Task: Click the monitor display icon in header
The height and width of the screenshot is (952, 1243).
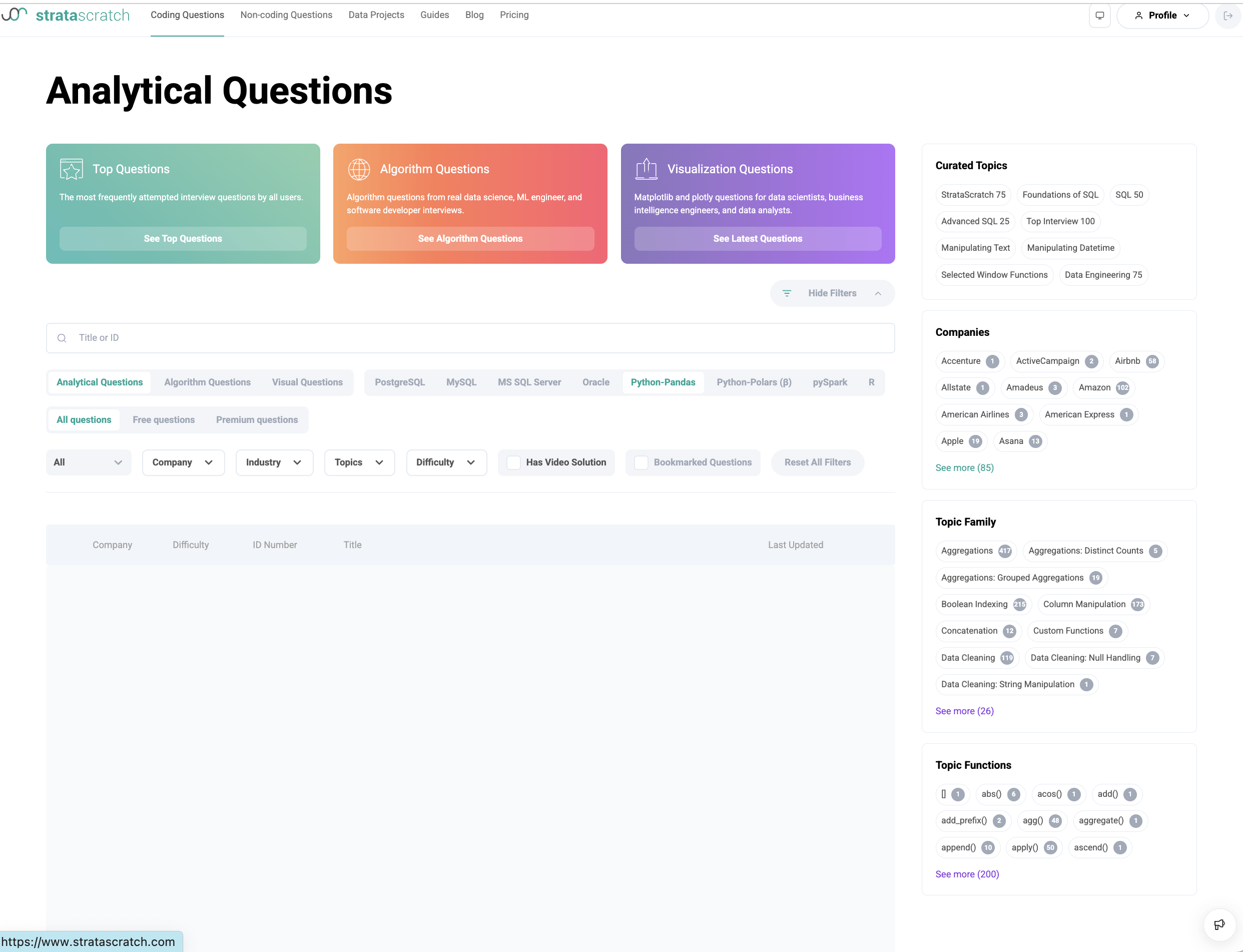Action: pyautogui.click(x=1099, y=16)
